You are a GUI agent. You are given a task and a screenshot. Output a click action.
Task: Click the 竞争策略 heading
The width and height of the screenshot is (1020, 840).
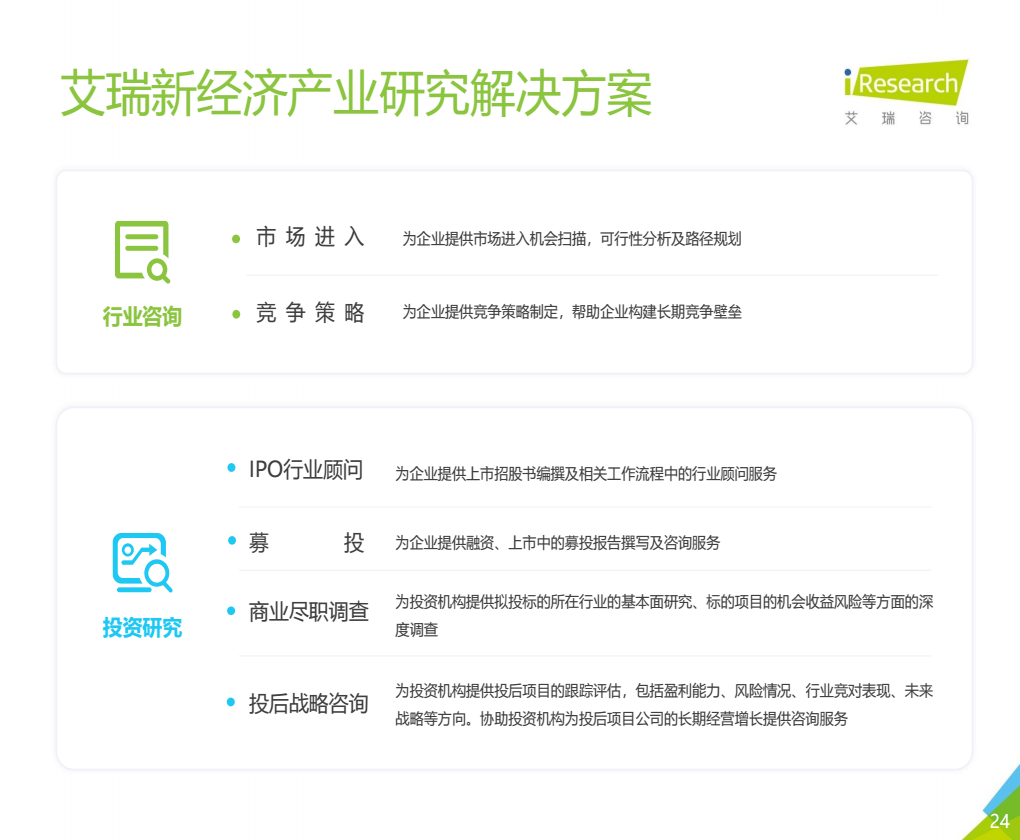(x=310, y=313)
